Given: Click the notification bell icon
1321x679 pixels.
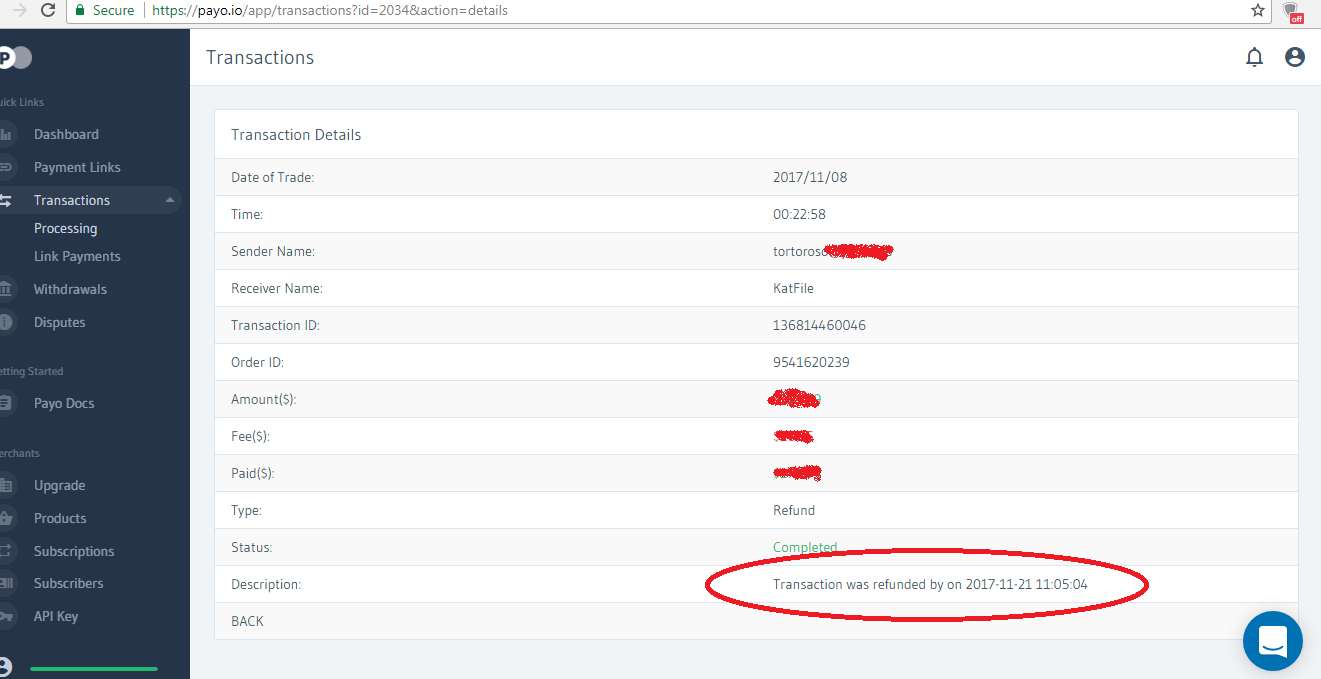Looking at the screenshot, I should (1254, 58).
